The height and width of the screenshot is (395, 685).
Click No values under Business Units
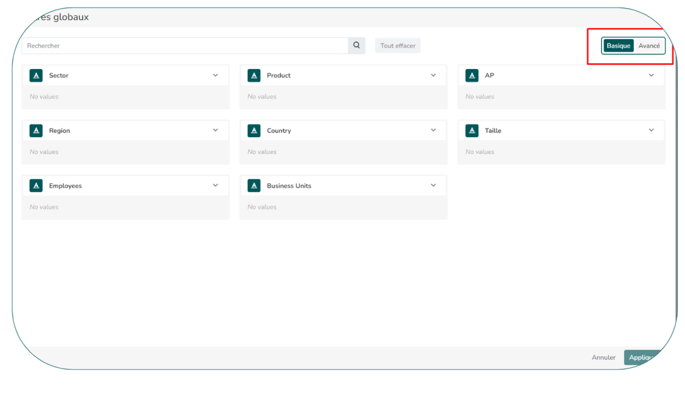point(262,207)
